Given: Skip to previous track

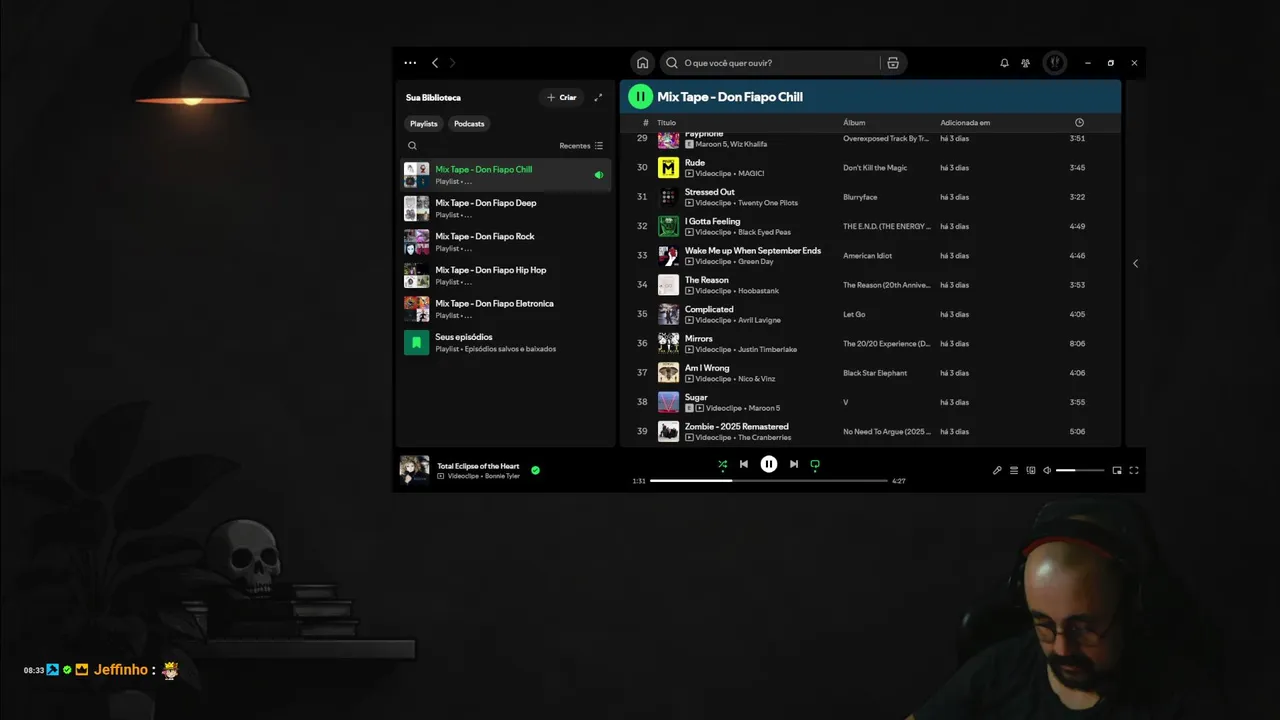Looking at the screenshot, I should [x=744, y=464].
